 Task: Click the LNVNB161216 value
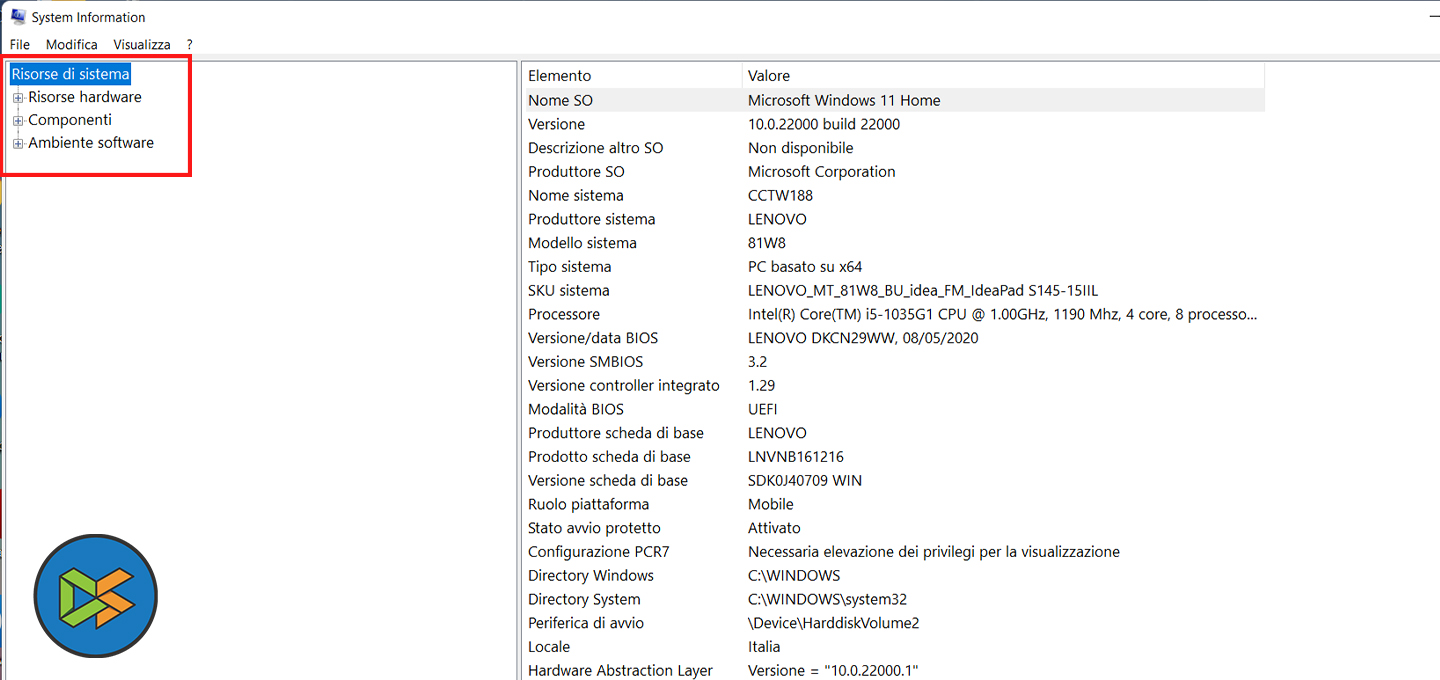pos(796,457)
